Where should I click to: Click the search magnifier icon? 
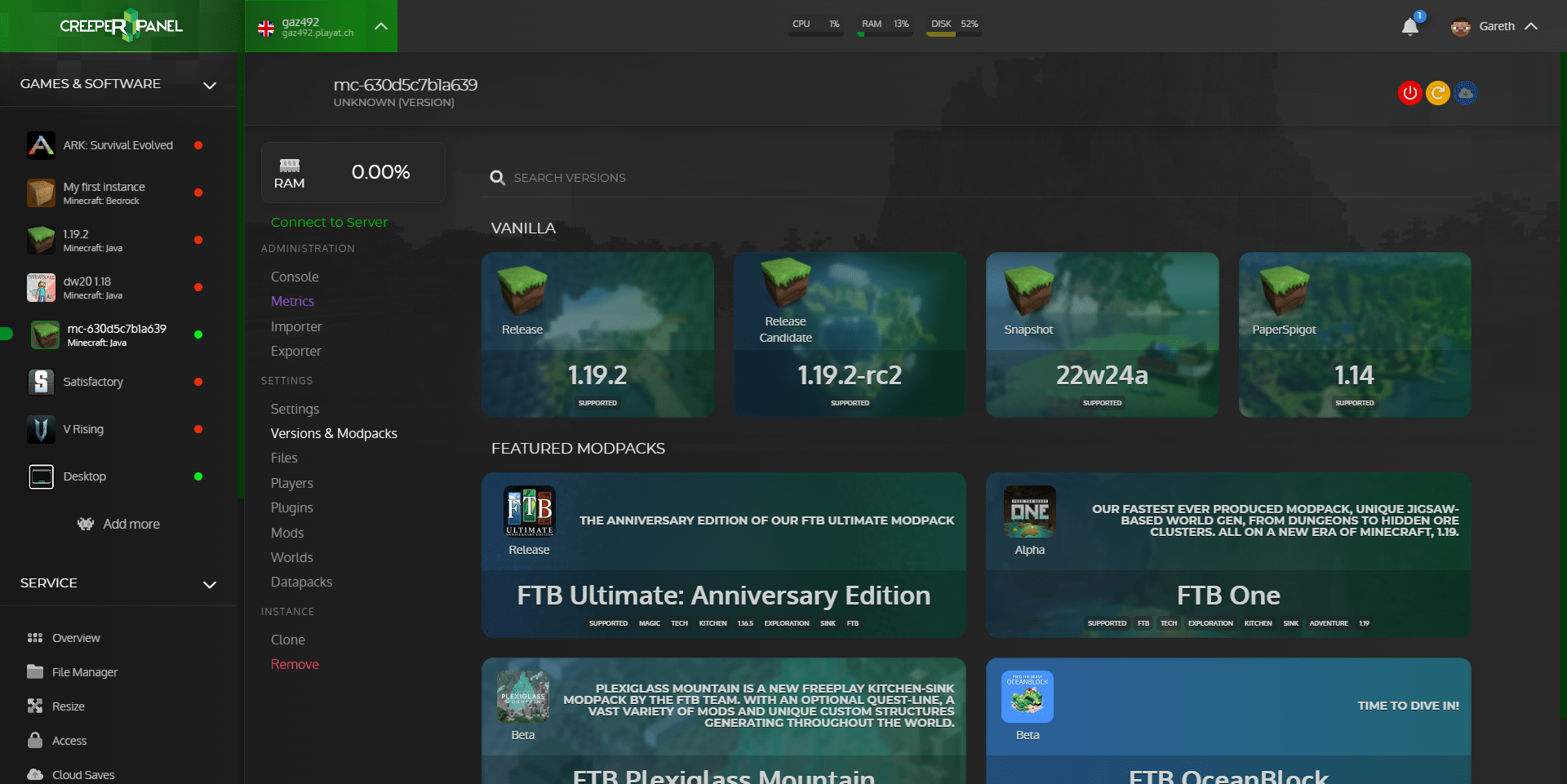497,178
